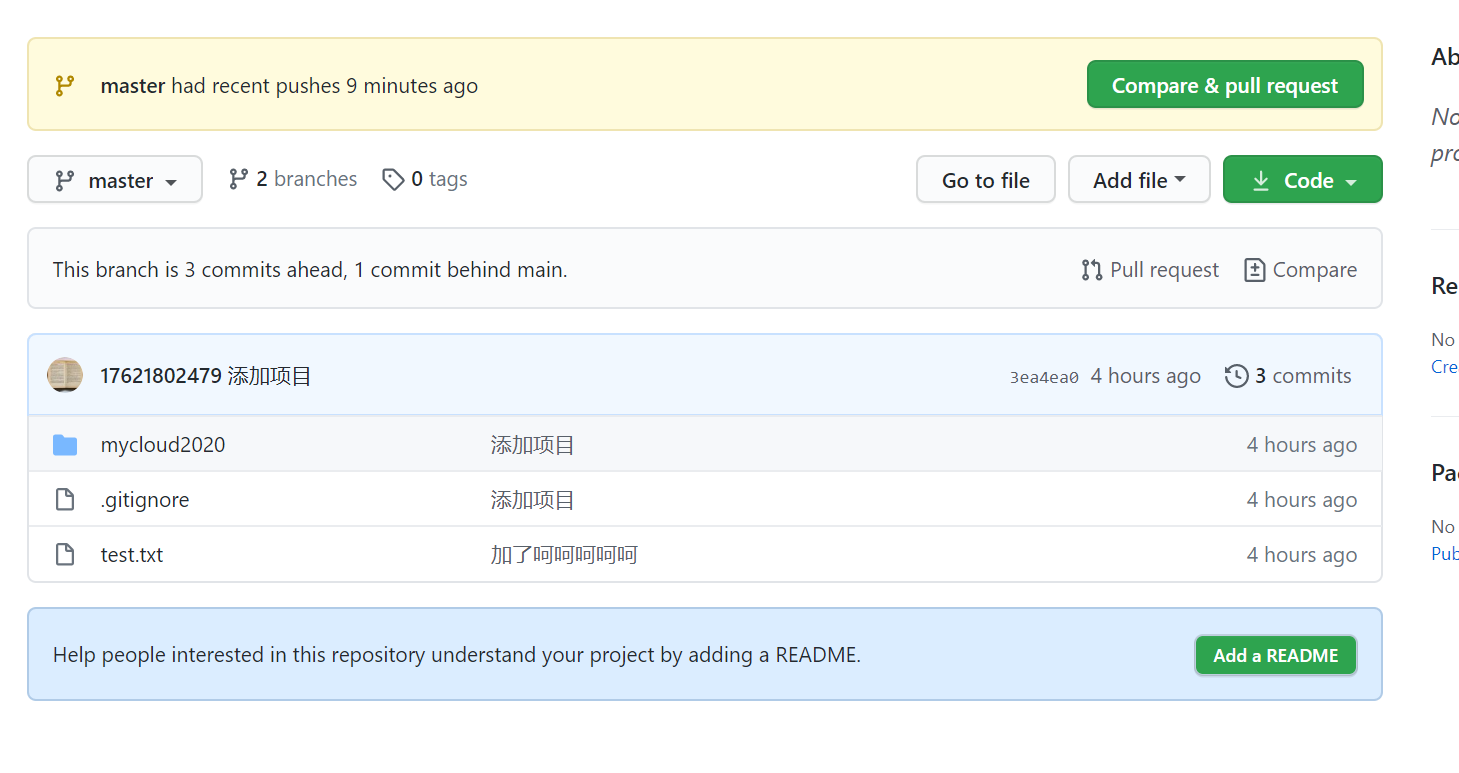The image size is (1459, 773).
Task: Click Add a README button
Action: click(1275, 656)
